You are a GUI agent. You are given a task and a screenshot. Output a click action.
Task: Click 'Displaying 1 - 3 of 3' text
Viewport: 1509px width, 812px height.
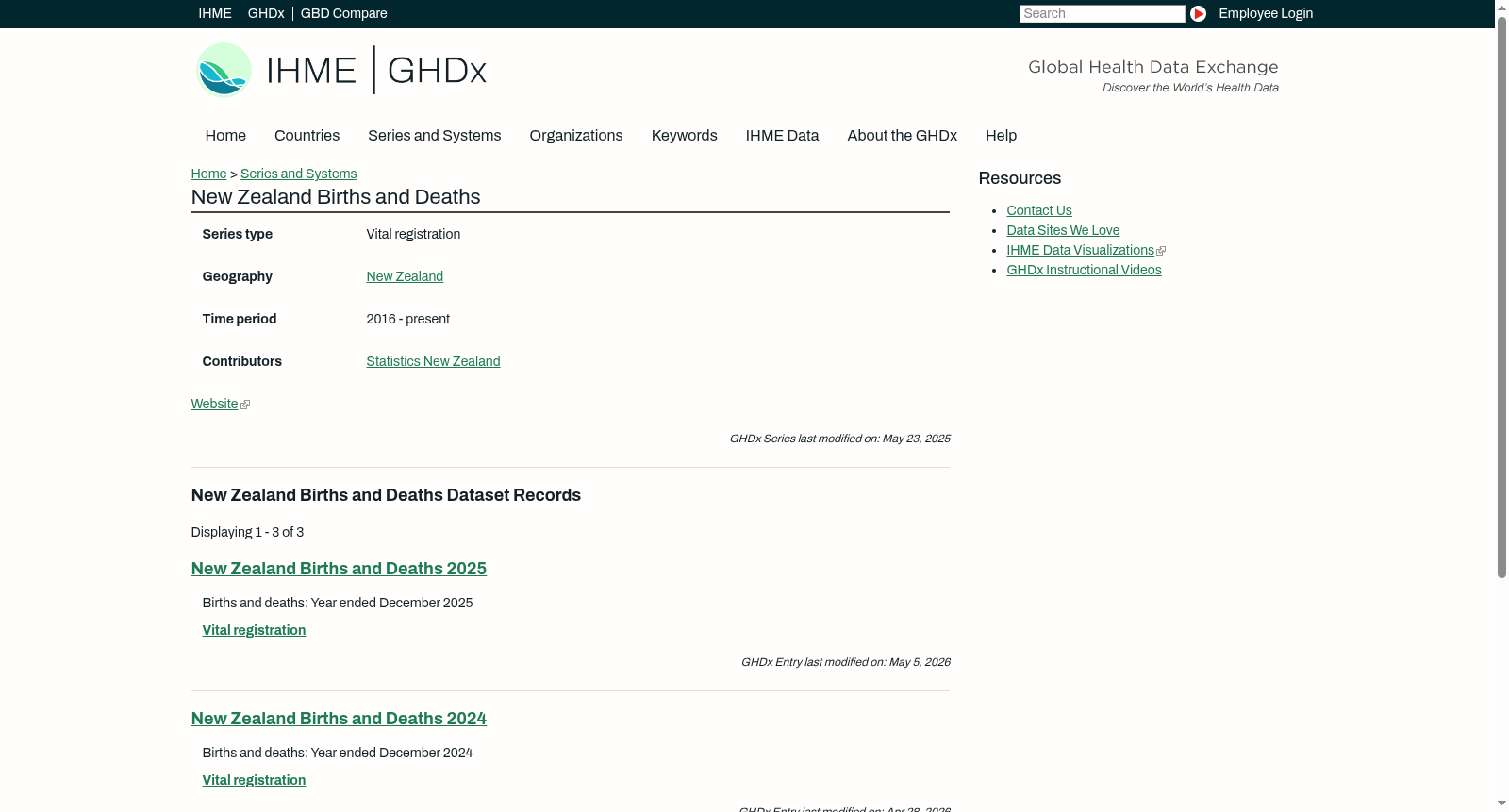click(x=247, y=532)
